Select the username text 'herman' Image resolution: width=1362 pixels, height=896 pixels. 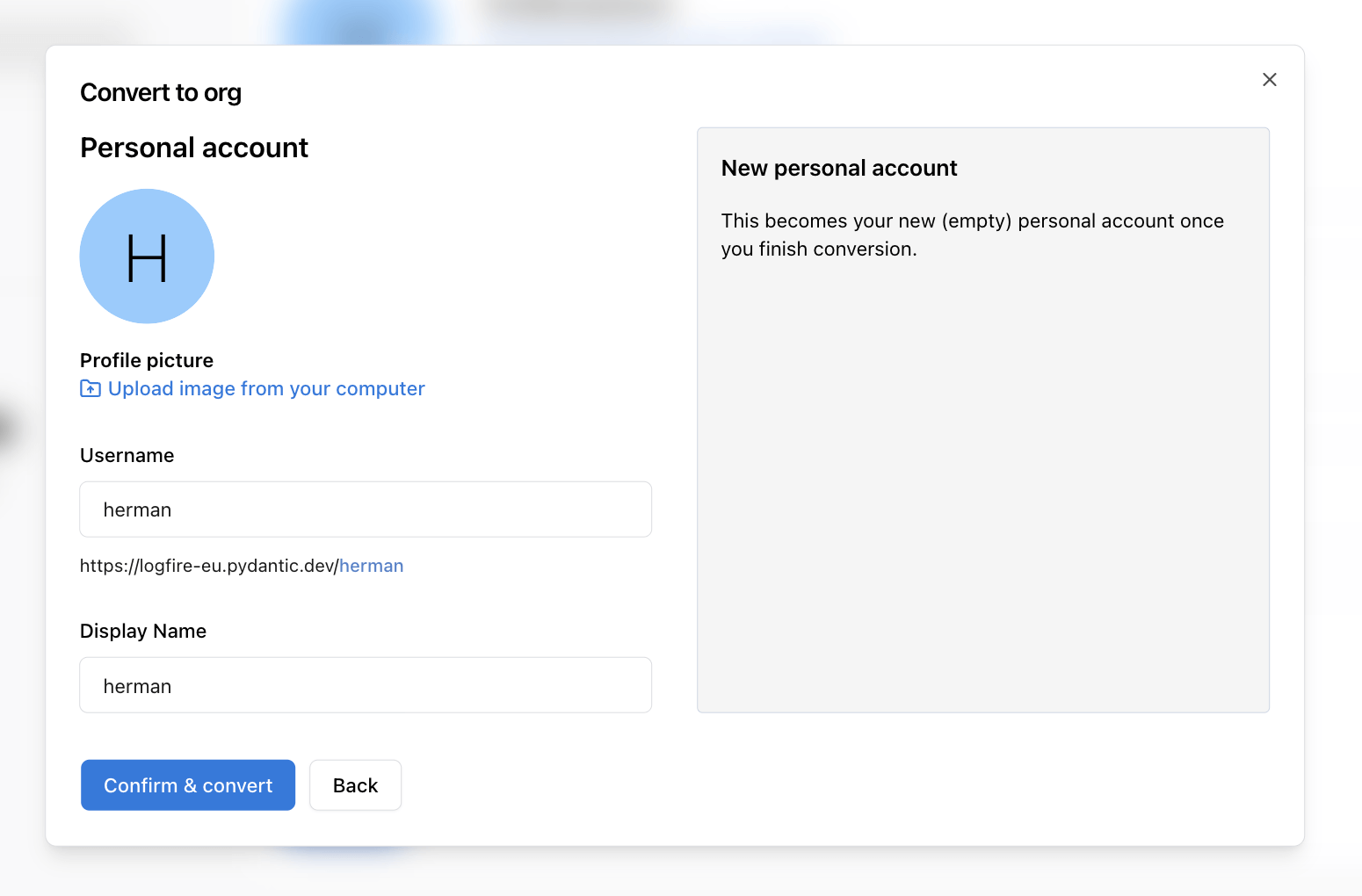pos(137,509)
